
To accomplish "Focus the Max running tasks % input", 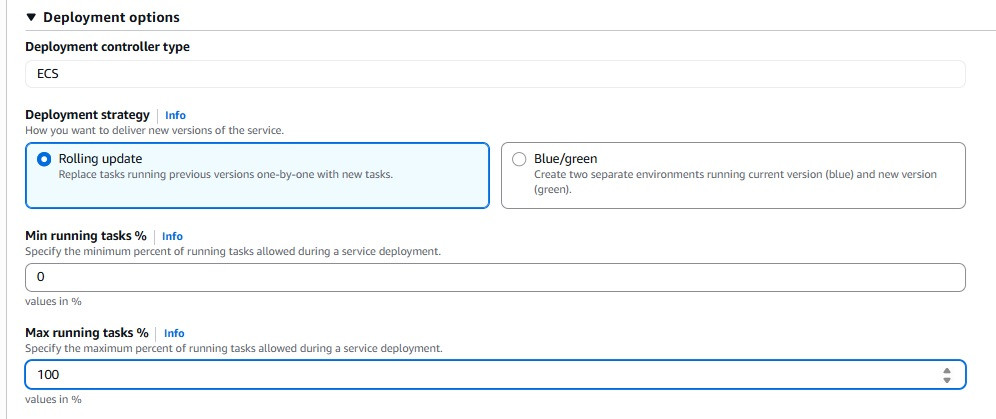I will (480, 374).
